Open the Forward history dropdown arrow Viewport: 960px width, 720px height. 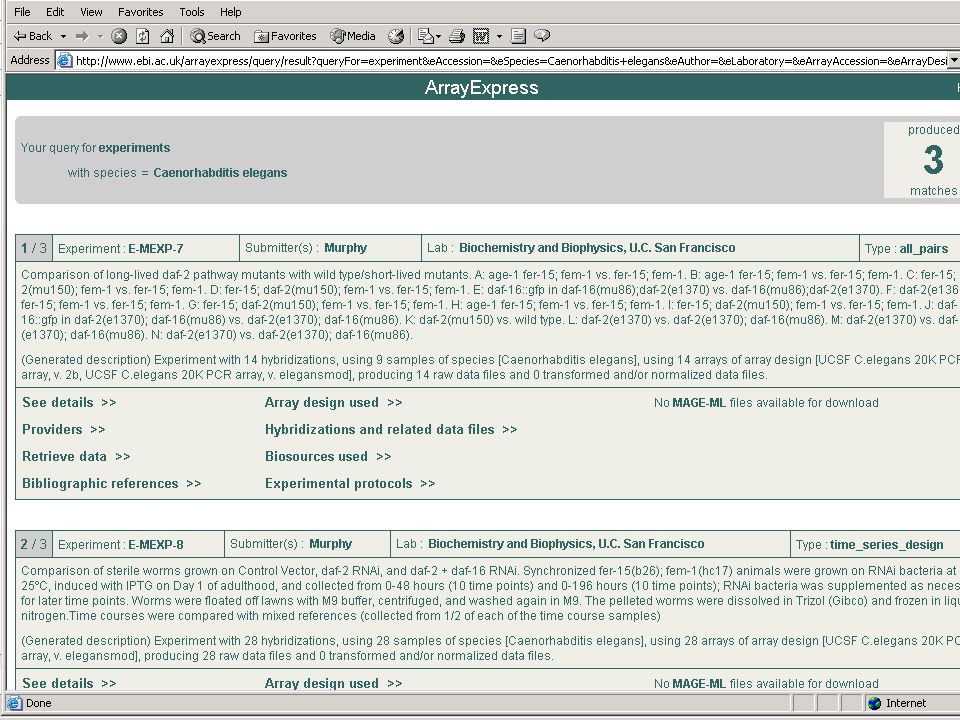click(100, 36)
